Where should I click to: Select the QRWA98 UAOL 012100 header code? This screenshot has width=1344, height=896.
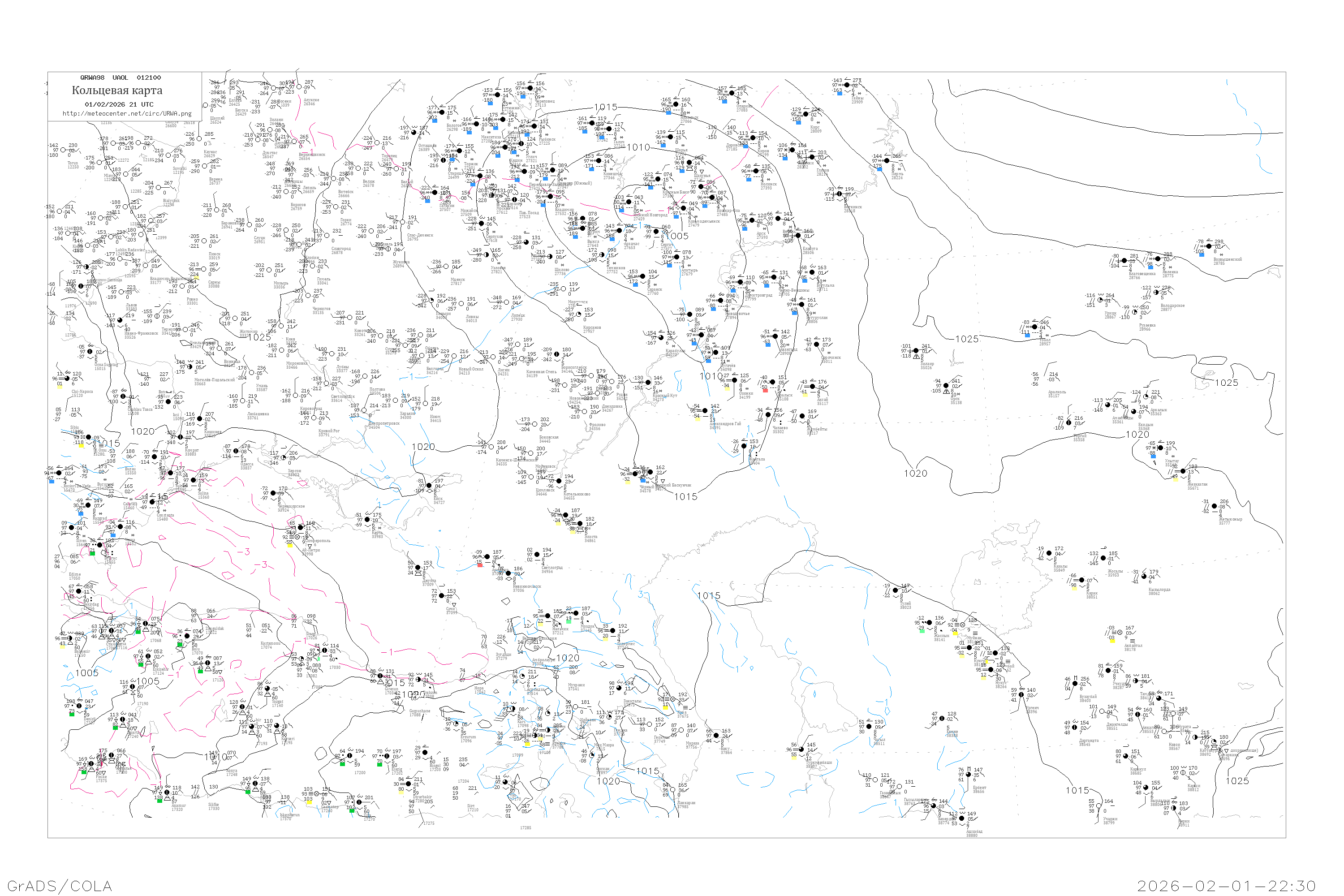[121, 78]
